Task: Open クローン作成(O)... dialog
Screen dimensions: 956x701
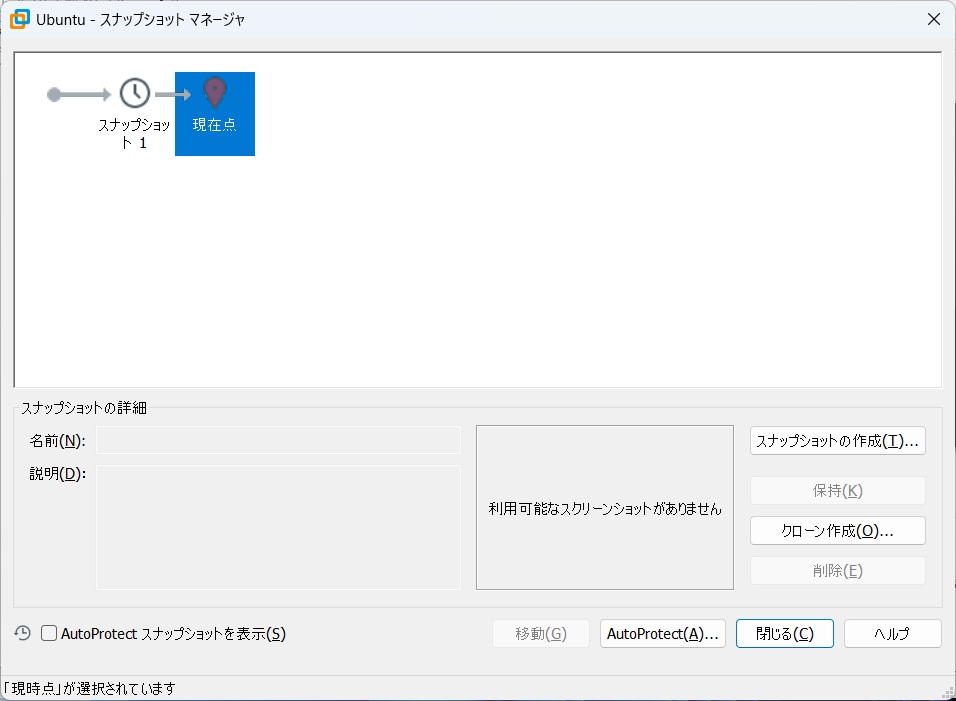Action: [x=838, y=531]
